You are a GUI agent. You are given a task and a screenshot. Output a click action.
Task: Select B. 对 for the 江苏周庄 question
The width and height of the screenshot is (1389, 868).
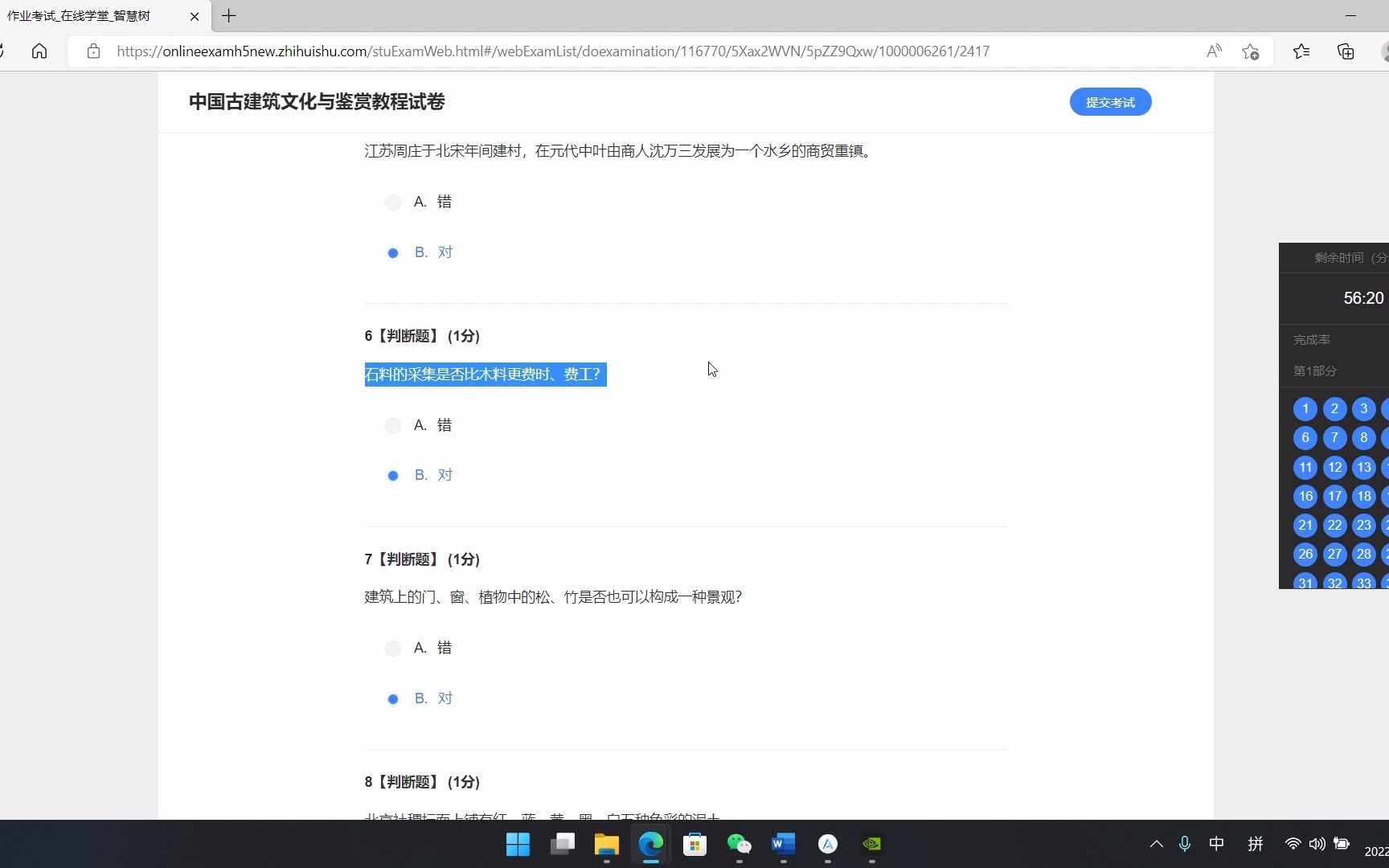point(393,253)
